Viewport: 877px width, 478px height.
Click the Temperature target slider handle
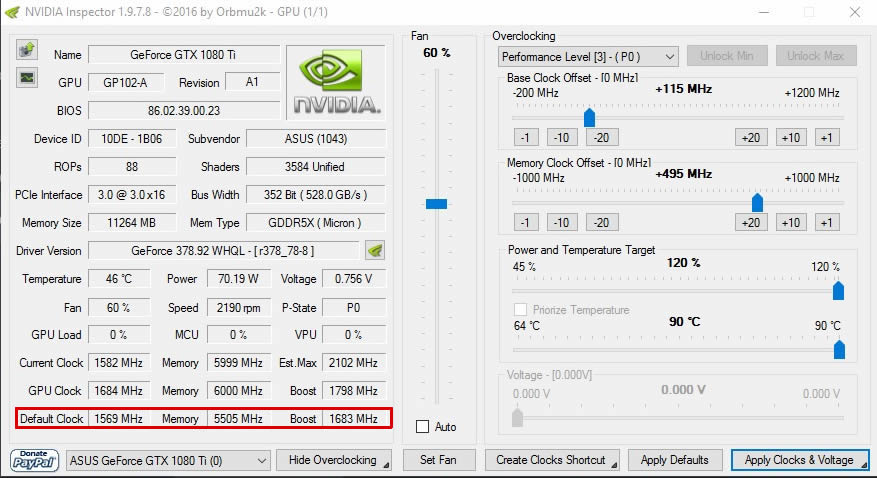(839, 349)
